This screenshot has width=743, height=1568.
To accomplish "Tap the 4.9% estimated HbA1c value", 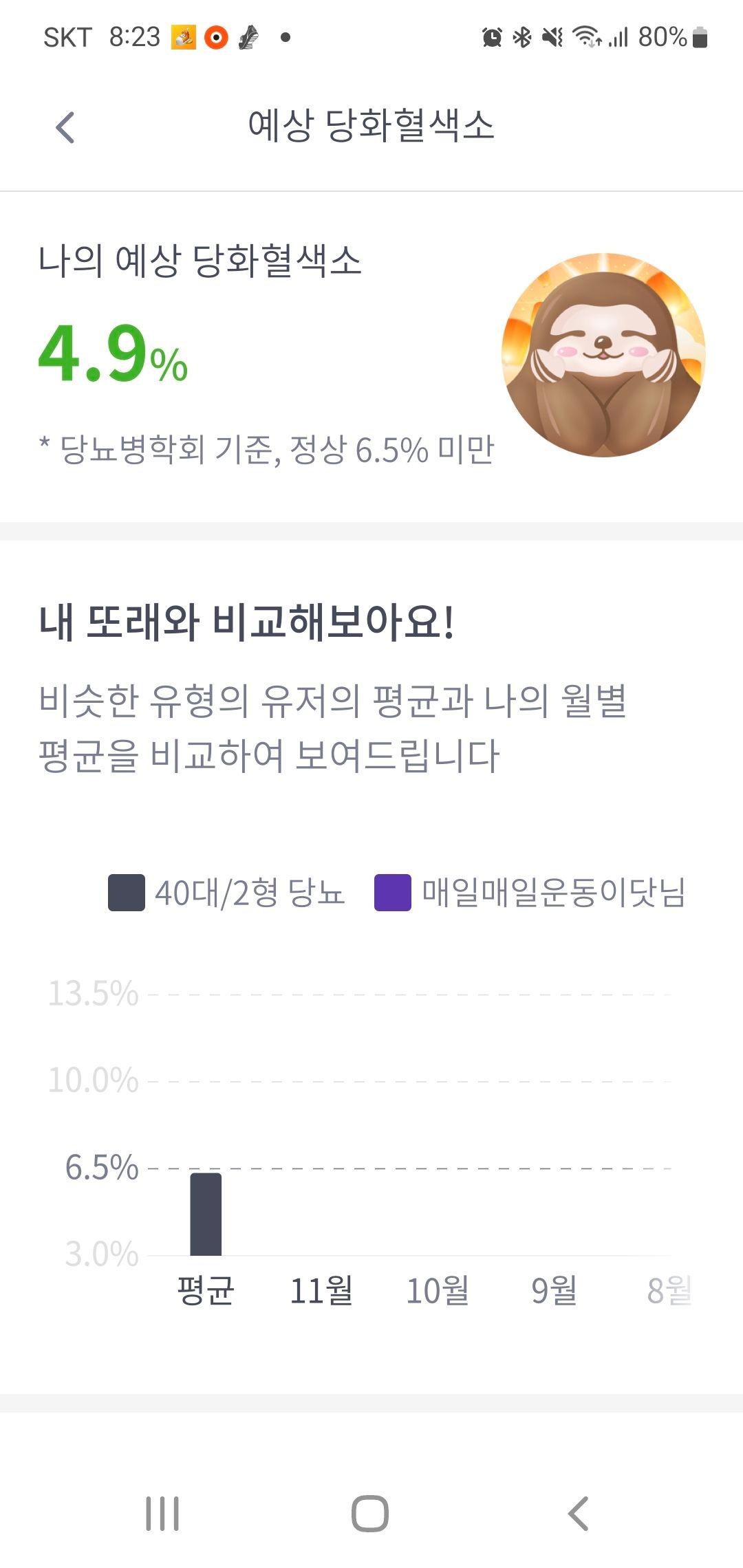I will [x=113, y=355].
